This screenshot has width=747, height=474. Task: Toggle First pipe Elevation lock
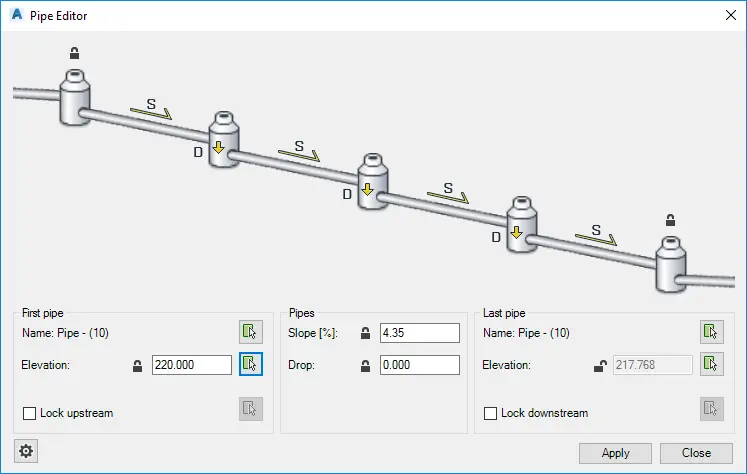(137, 365)
